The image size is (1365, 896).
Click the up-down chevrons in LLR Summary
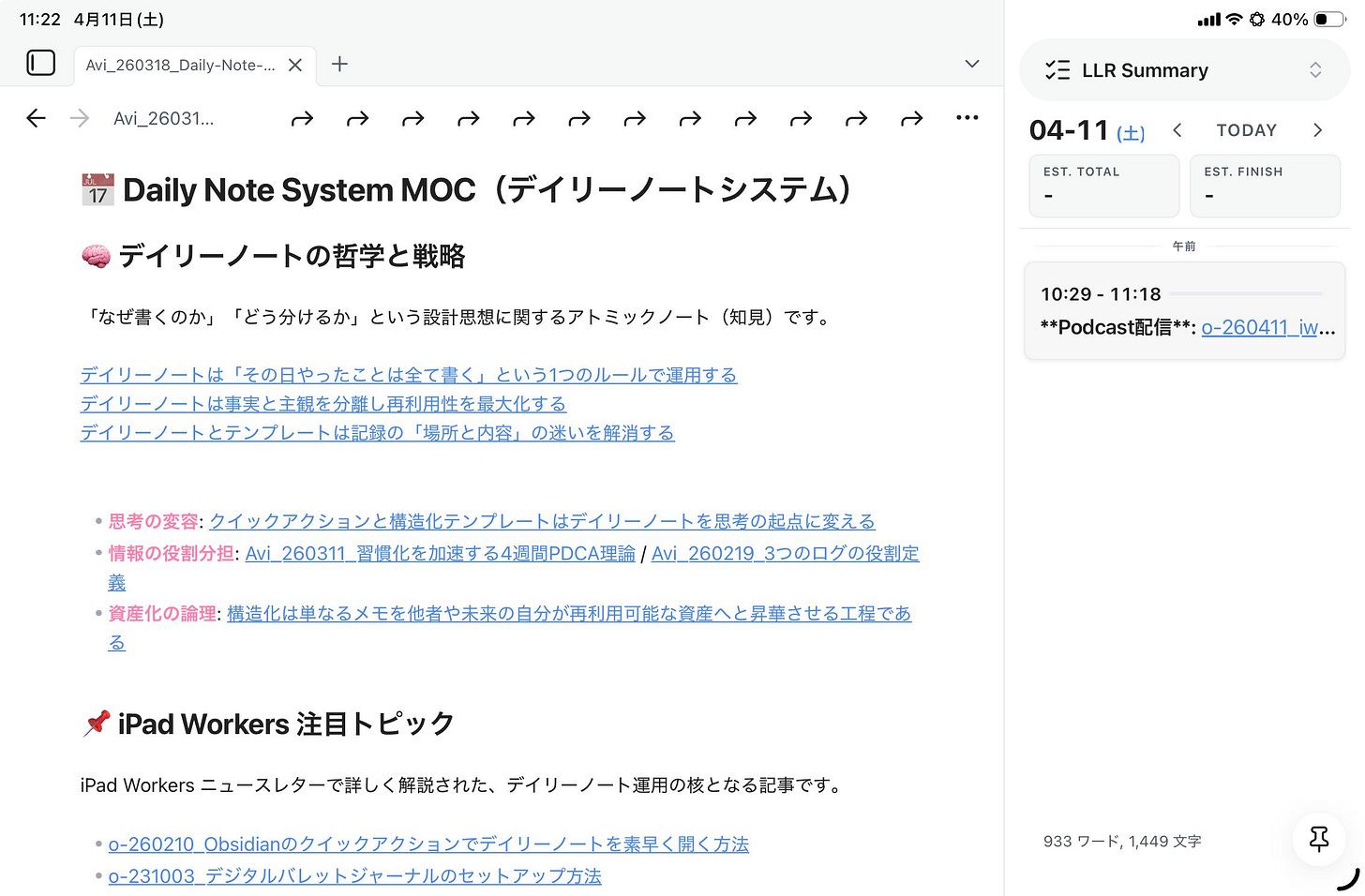(x=1315, y=70)
